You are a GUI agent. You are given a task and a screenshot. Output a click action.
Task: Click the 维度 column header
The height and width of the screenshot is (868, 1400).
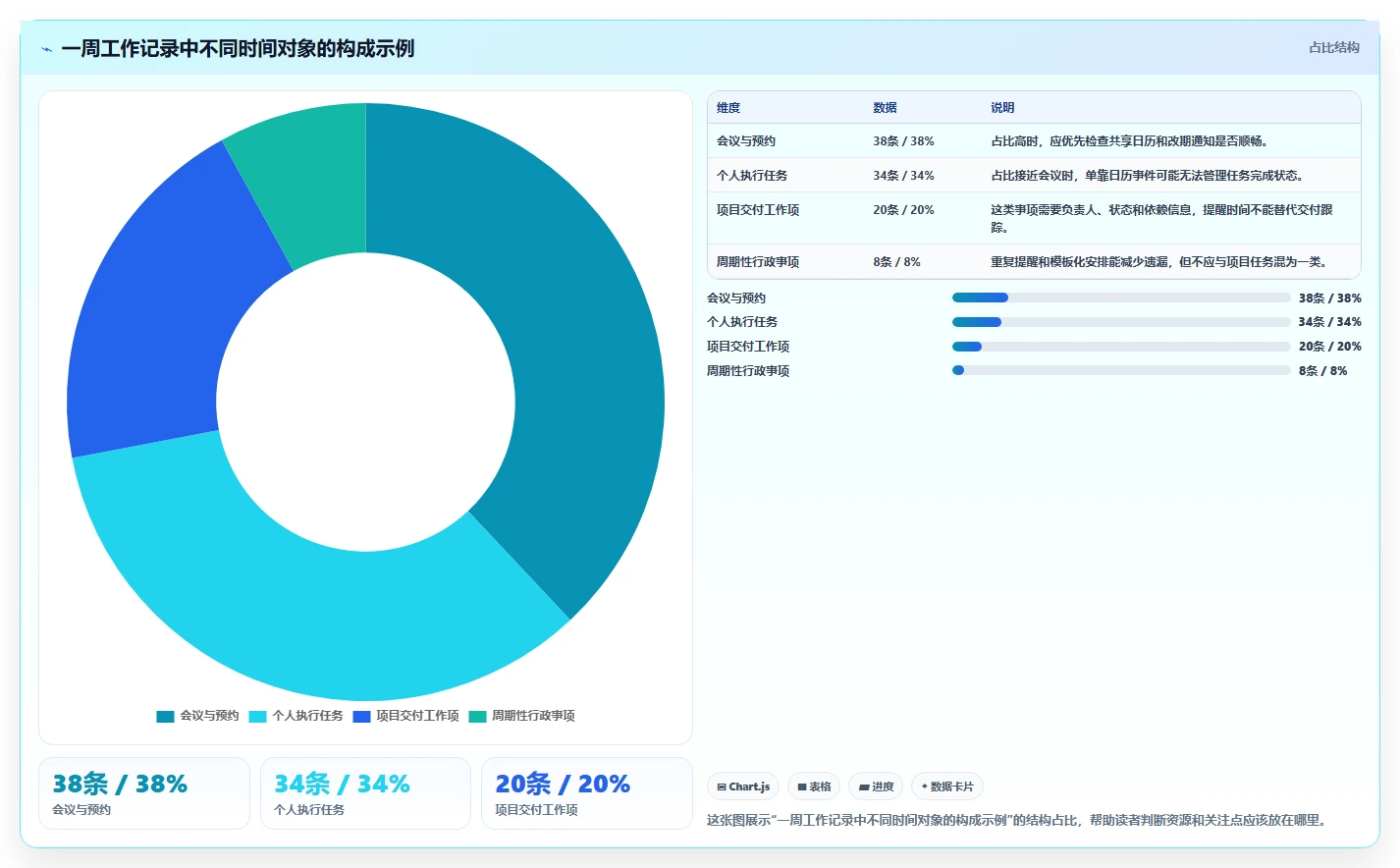(x=728, y=108)
